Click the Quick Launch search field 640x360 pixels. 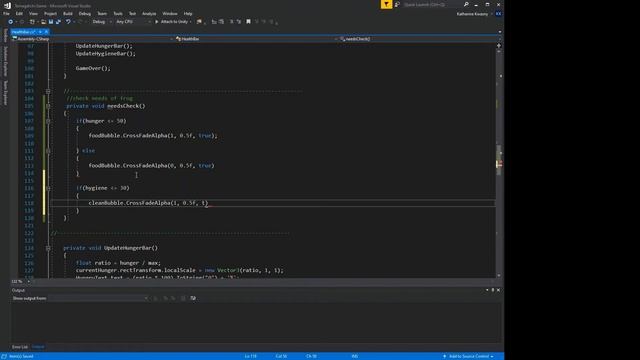point(433,4)
